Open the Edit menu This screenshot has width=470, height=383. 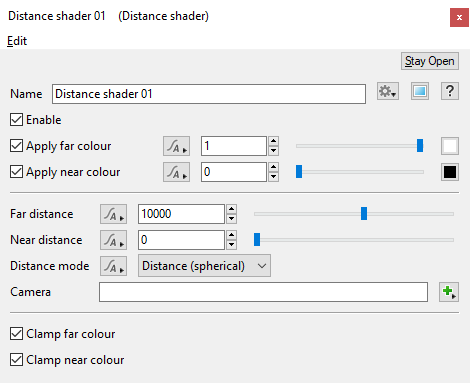click(17, 41)
